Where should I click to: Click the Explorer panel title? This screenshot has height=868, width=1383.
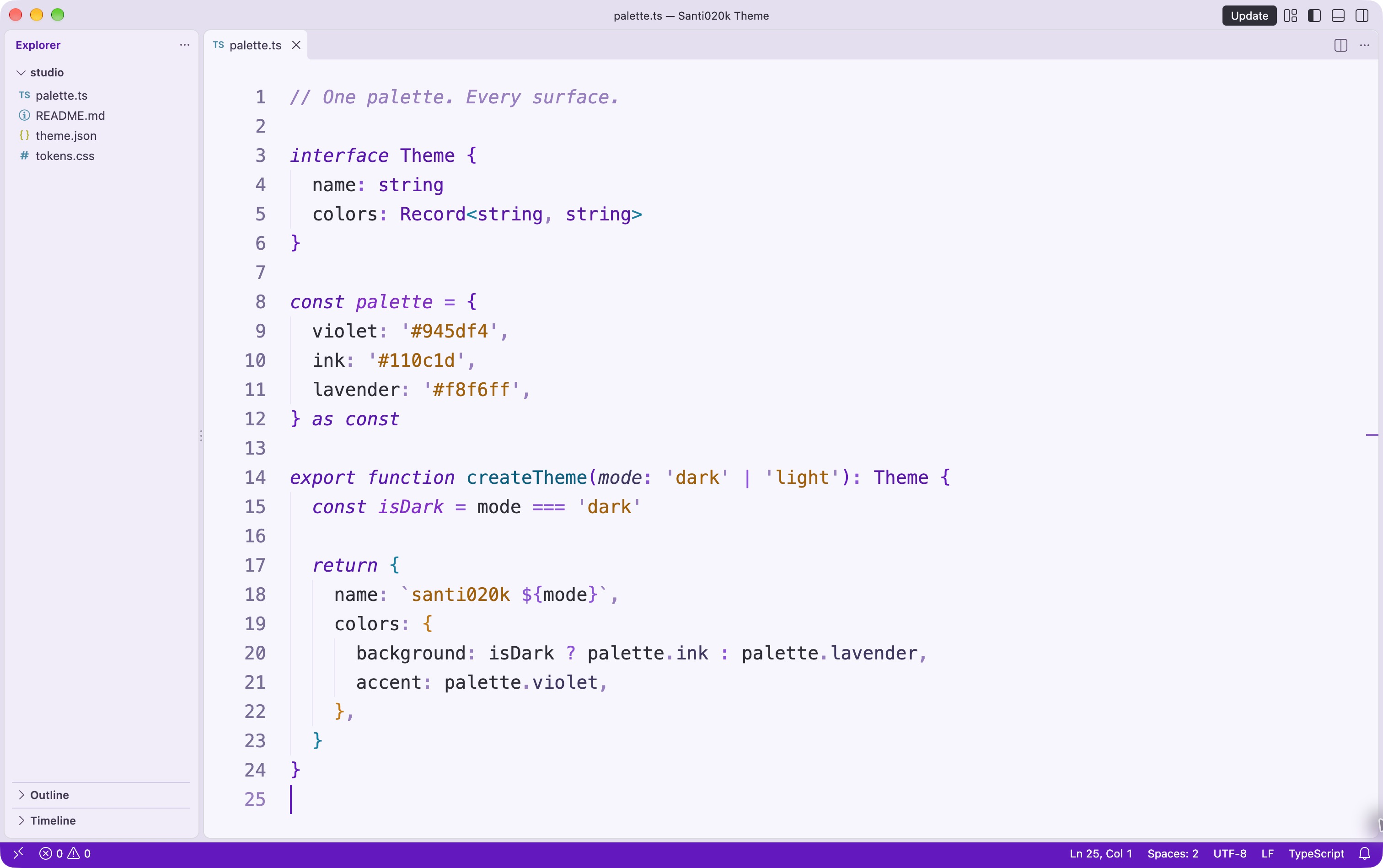pos(38,45)
